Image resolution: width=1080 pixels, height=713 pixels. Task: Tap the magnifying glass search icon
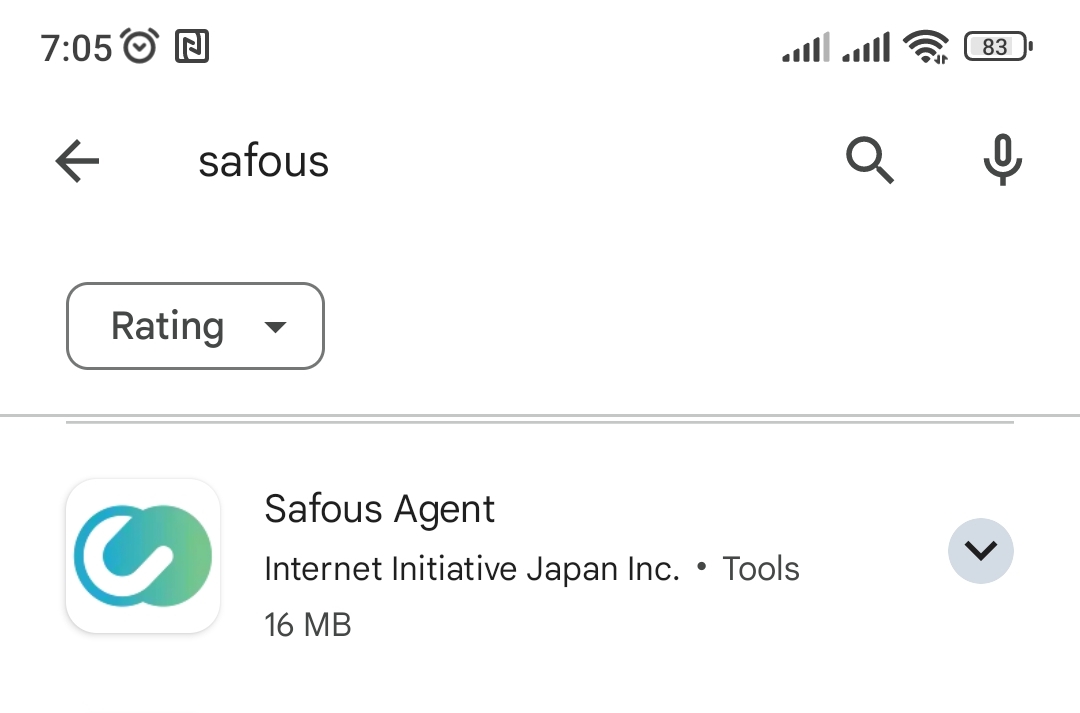pos(870,160)
